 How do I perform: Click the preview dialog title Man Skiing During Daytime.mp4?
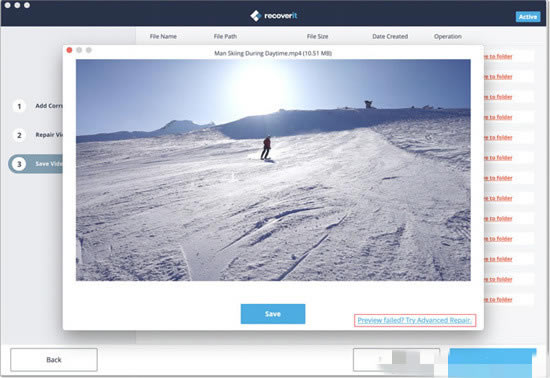[x=273, y=53]
